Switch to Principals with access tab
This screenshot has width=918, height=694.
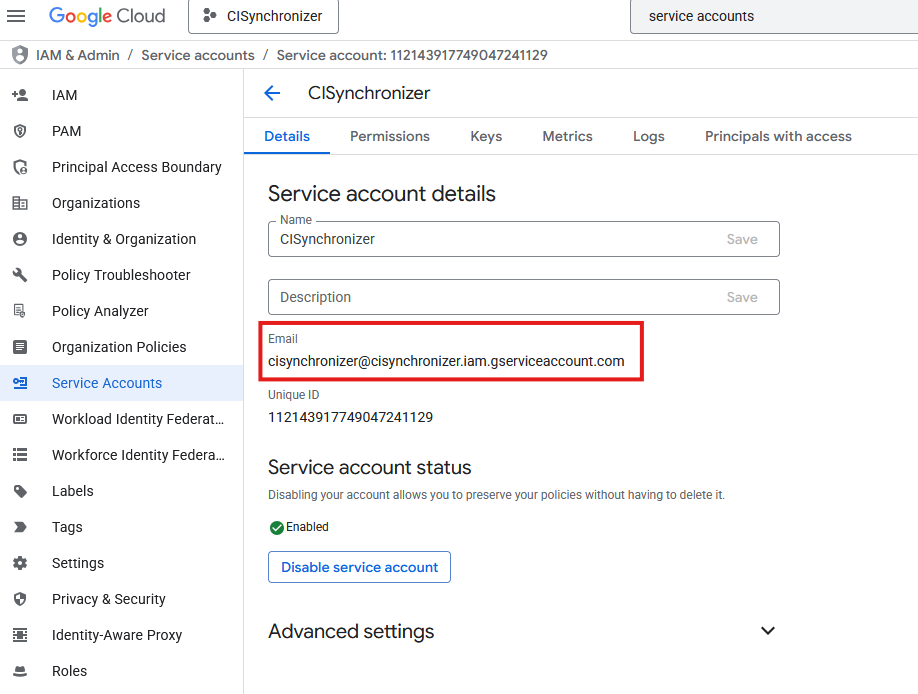(778, 136)
